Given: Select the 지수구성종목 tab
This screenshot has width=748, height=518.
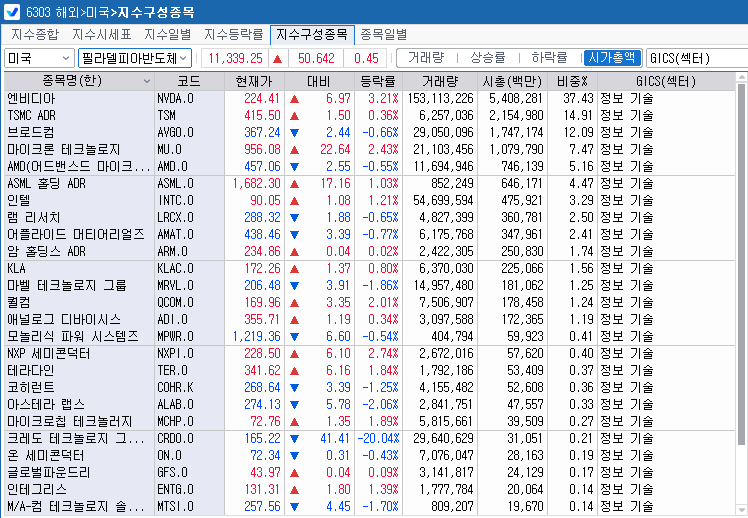Looking at the screenshot, I should tap(312, 34).
